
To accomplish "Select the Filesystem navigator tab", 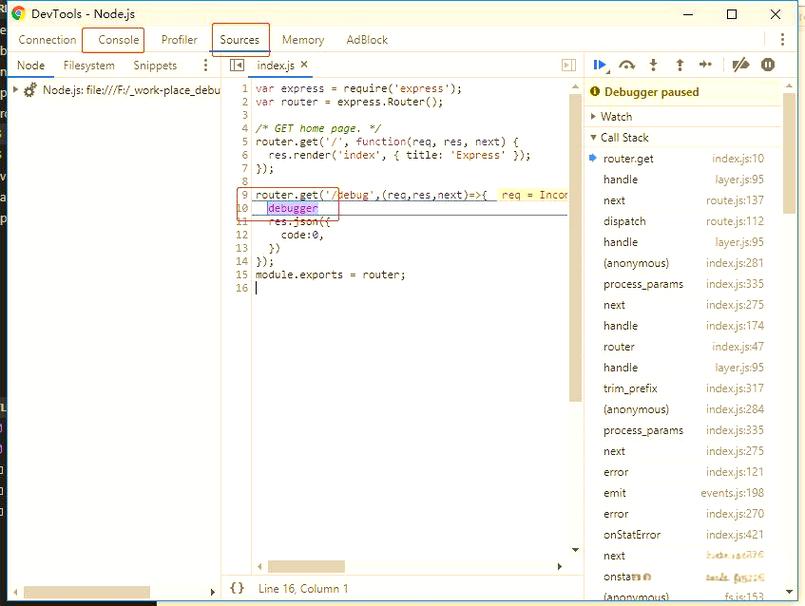I will click(89, 65).
